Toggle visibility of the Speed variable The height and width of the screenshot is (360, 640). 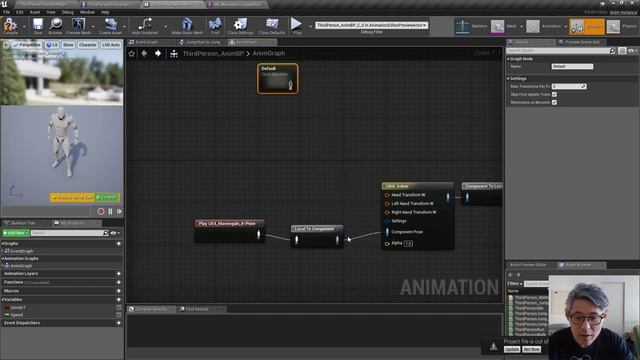pyautogui.click(x=119, y=315)
